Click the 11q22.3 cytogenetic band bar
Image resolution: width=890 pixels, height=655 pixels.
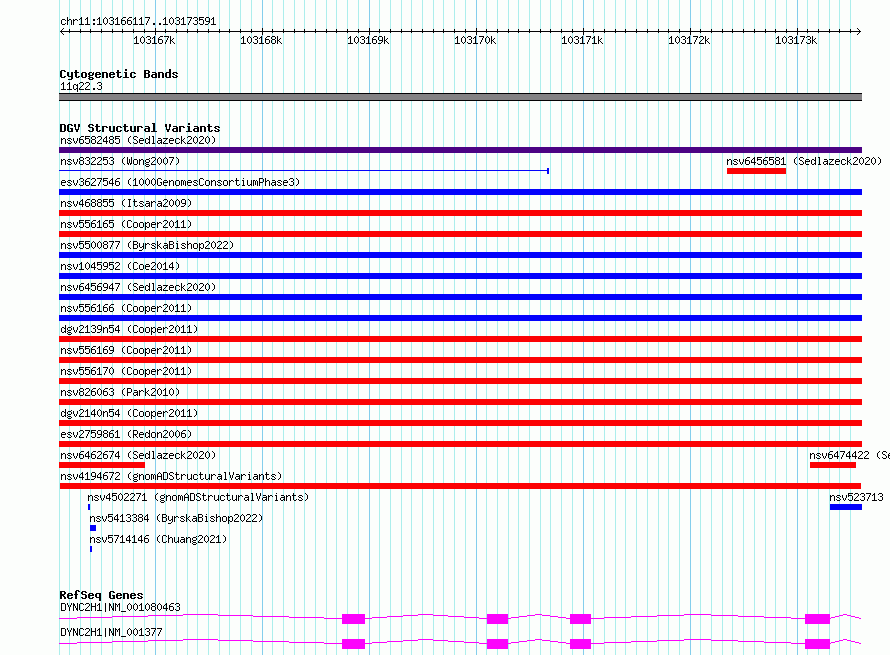pyautogui.click(x=460, y=97)
